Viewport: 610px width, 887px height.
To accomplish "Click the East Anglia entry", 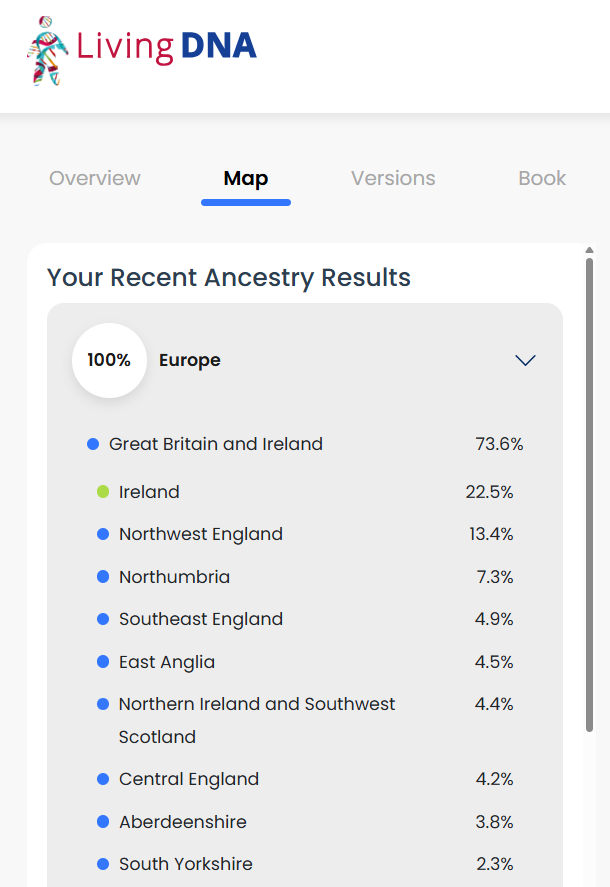I will click(x=305, y=661).
